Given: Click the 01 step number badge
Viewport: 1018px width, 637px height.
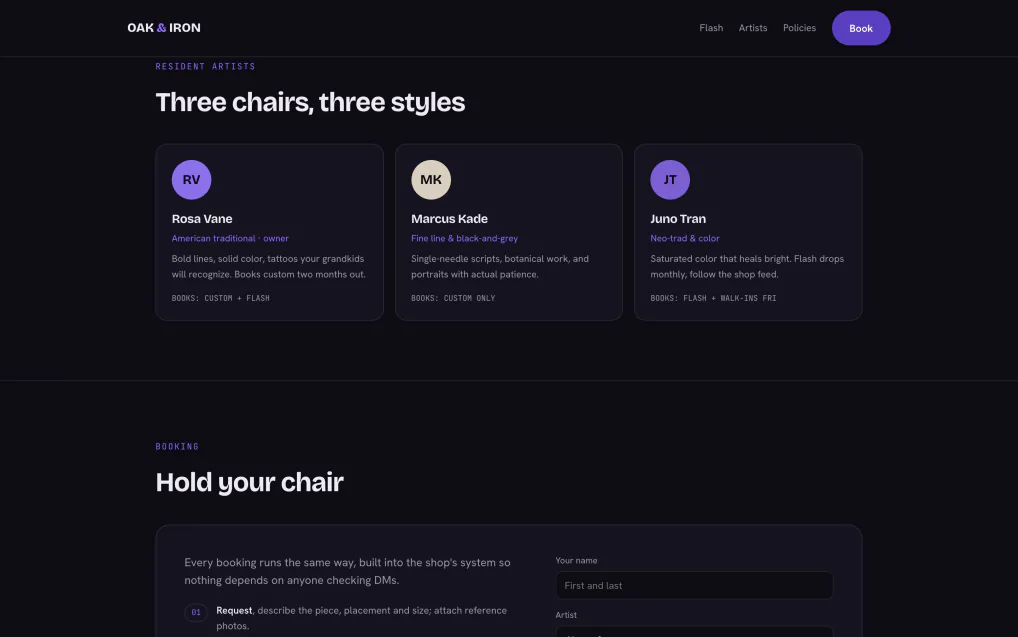Looking at the screenshot, I should [x=195, y=612].
